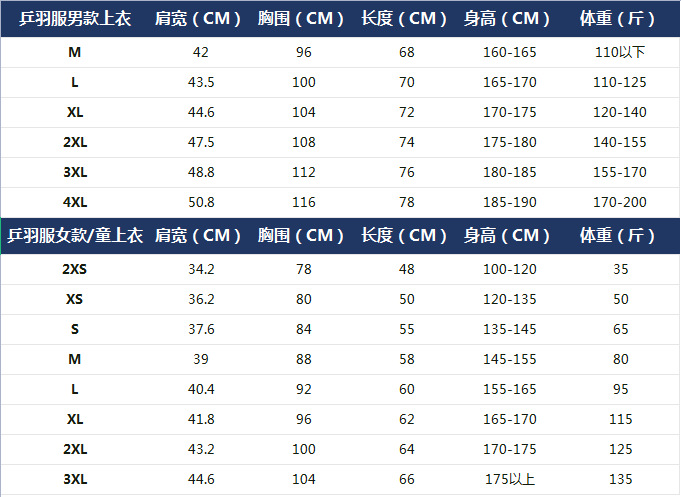Select height range 145-155 cell
Image resolution: width=681 pixels, height=497 pixels.
[x=510, y=359]
